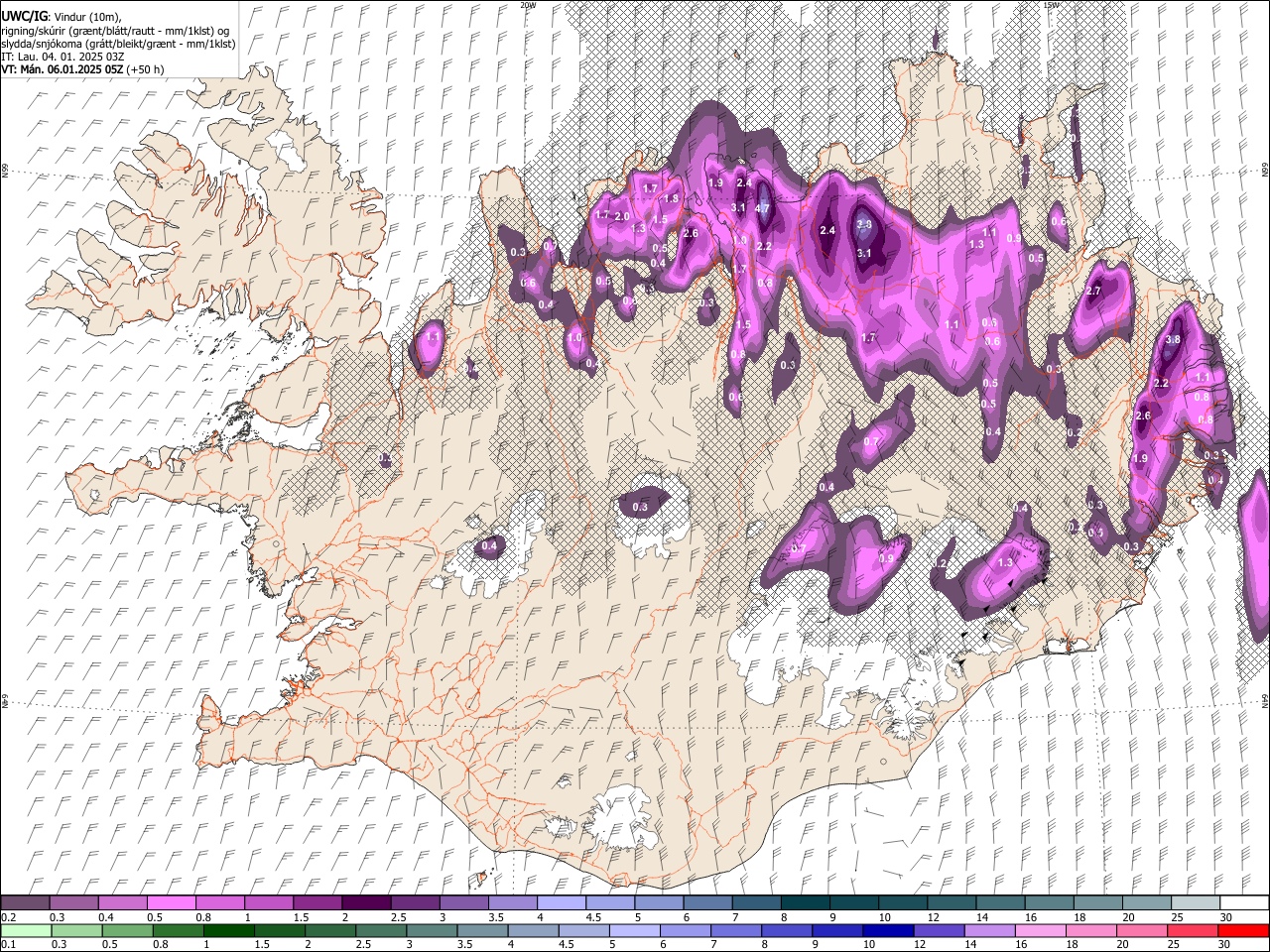Select the 4.7 precipitation value on the map
Viewport: 1270px width, 952px height.
(762, 209)
